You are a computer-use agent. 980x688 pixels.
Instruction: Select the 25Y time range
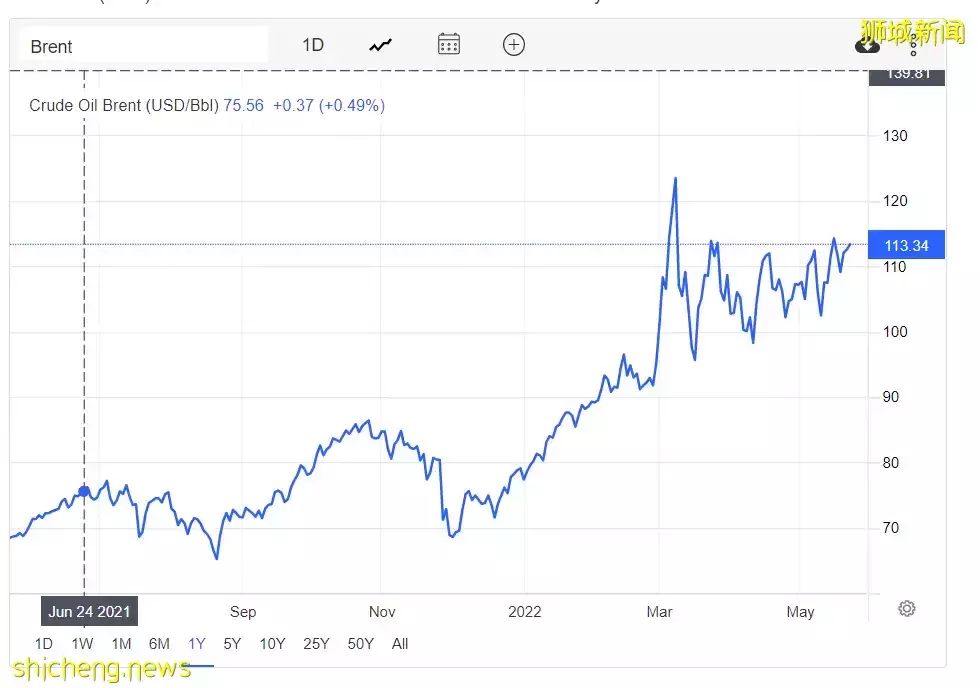click(x=316, y=644)
